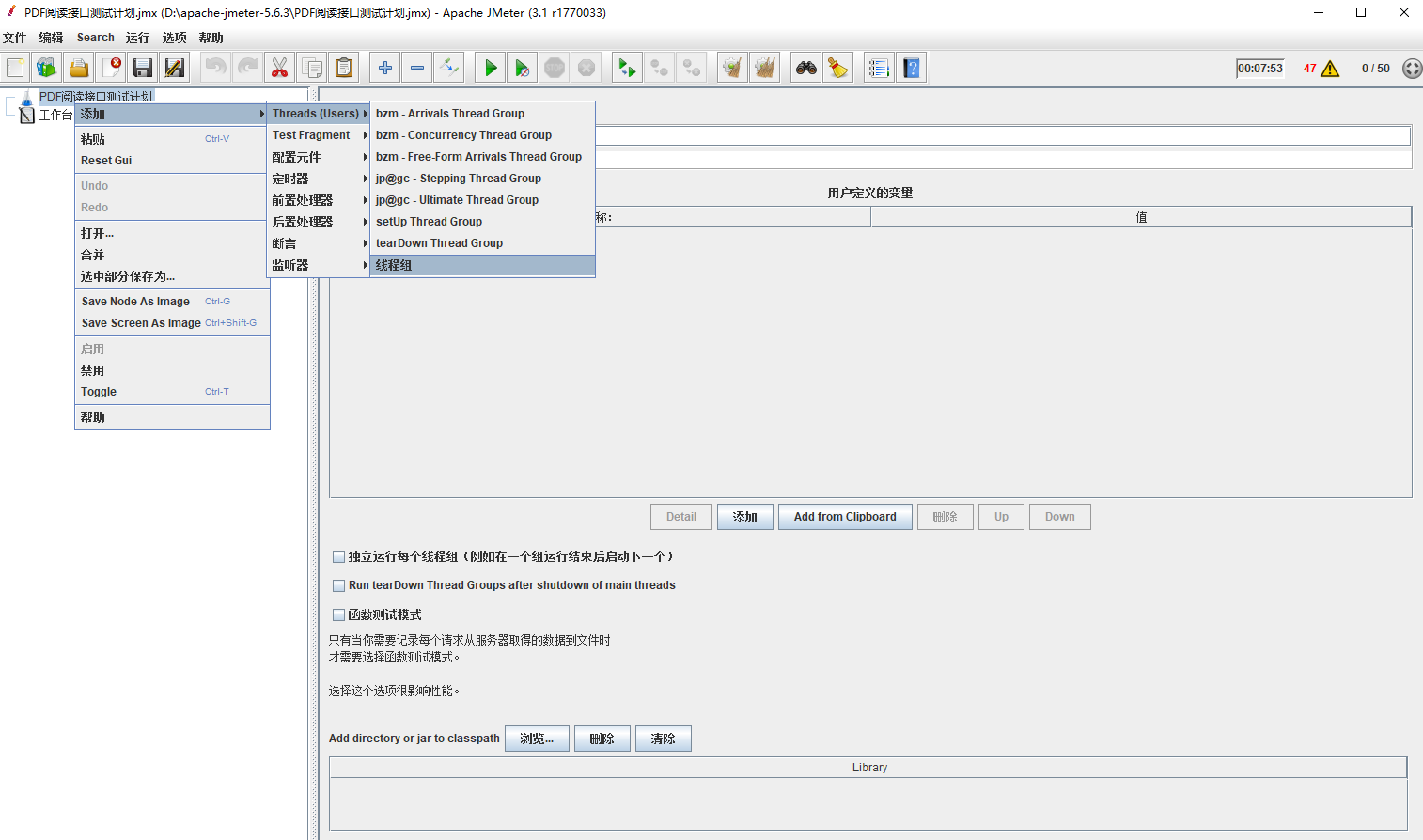Open the help book toolbar icon
The width and height of the screenshot is (1423, 840).
pyautogui.click(x=911, y=68)
